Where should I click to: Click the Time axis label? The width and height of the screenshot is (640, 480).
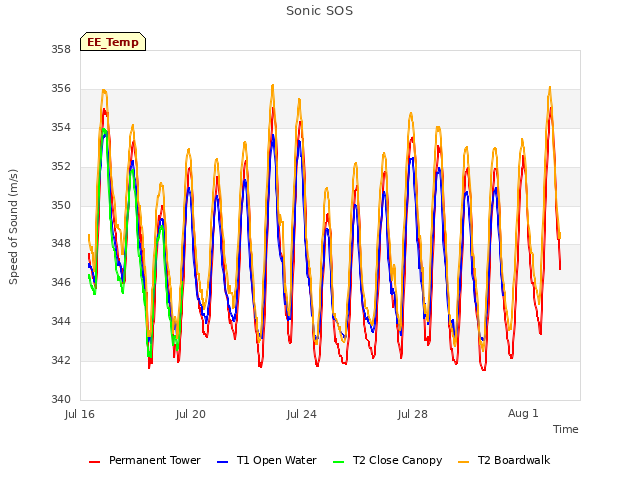click(x=565, y=429)
